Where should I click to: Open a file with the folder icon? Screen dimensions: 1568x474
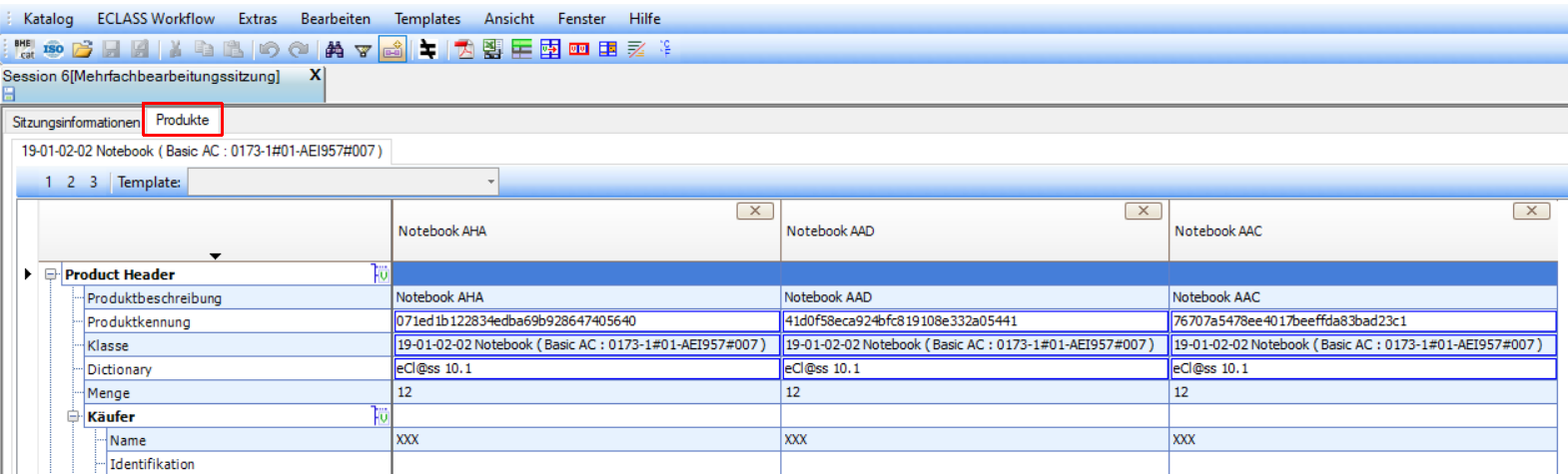(x=82, y=49)
